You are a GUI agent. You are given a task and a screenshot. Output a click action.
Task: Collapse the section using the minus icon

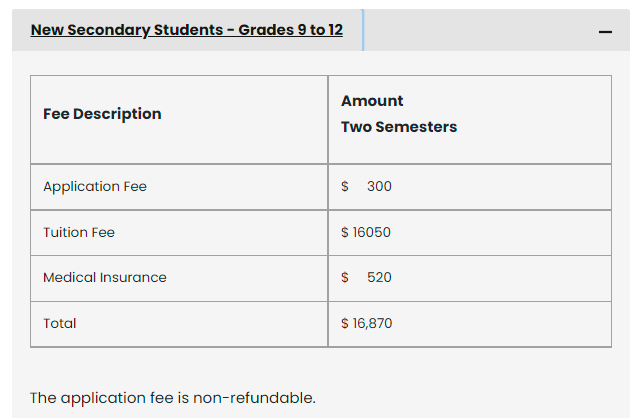click(x=605, y=32)
